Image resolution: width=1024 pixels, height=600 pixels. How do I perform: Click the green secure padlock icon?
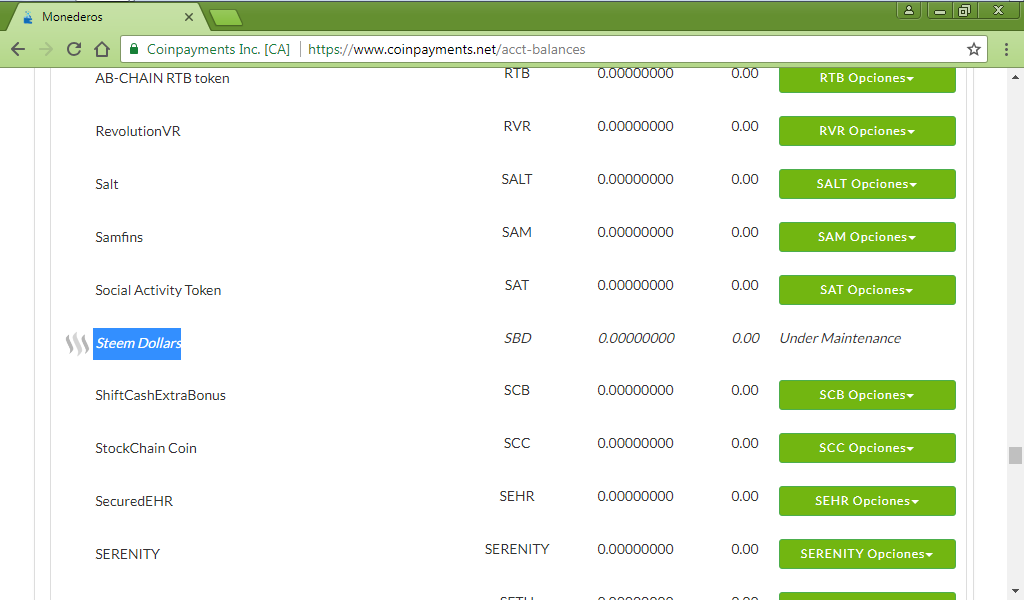tap(135, 49)
